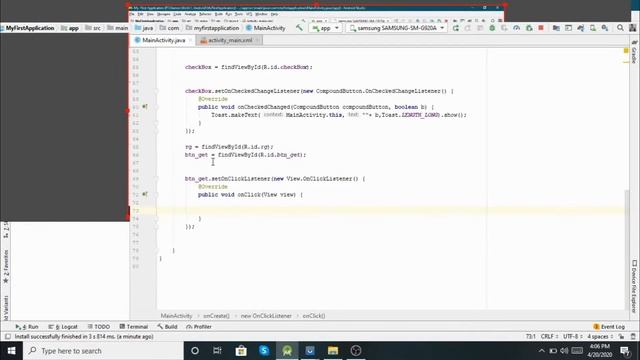Screen dimensions: 640x360
Task: Click the Search Everywhere magnifier icon
Action: pos(620,28)
